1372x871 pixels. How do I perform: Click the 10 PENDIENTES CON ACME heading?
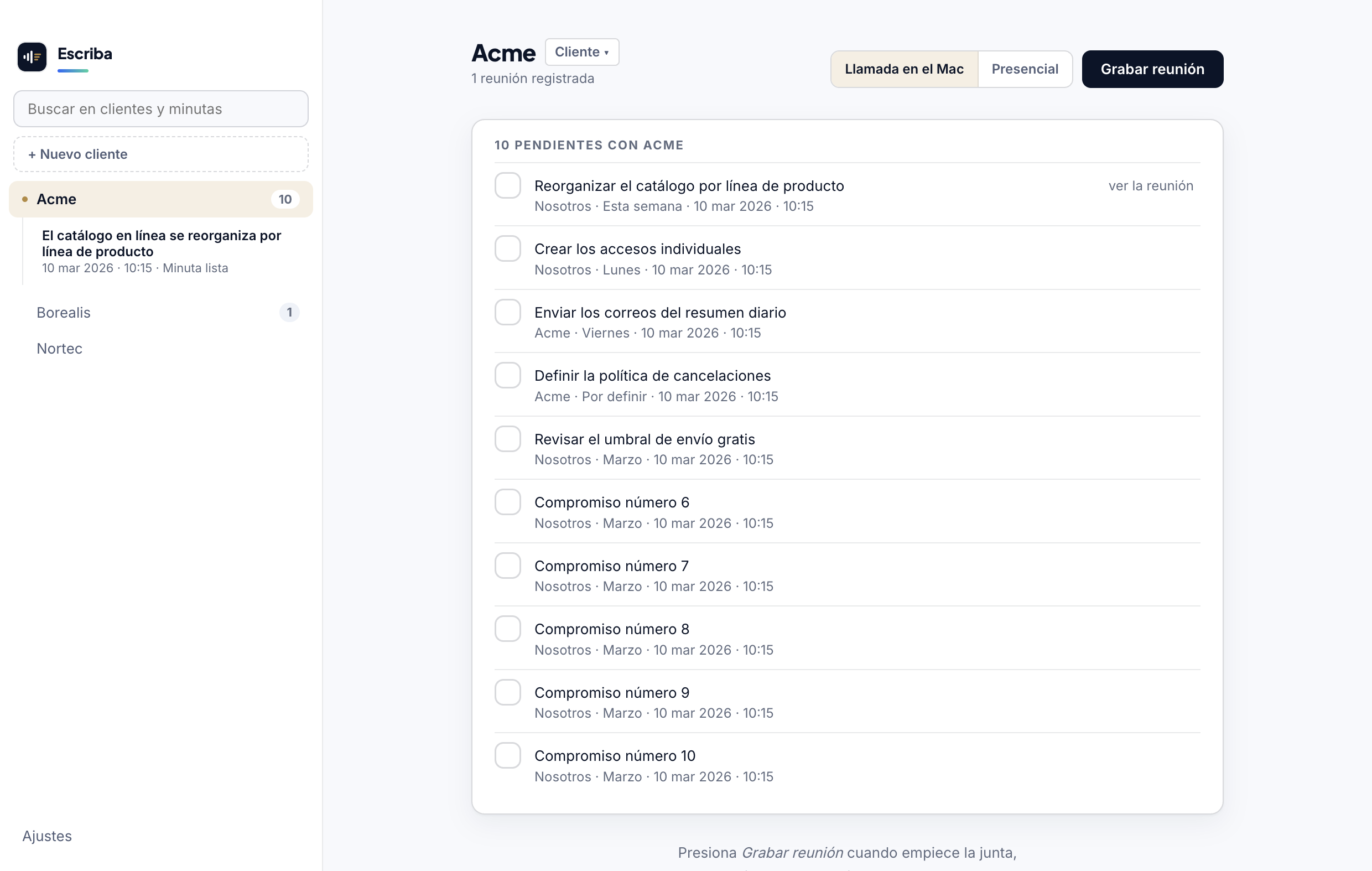589,145
